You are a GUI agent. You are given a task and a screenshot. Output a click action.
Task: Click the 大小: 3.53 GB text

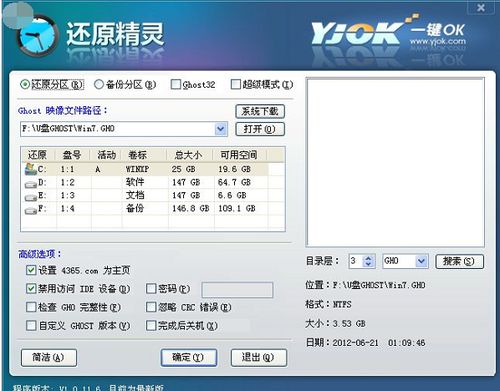click(x=335, y=323)
